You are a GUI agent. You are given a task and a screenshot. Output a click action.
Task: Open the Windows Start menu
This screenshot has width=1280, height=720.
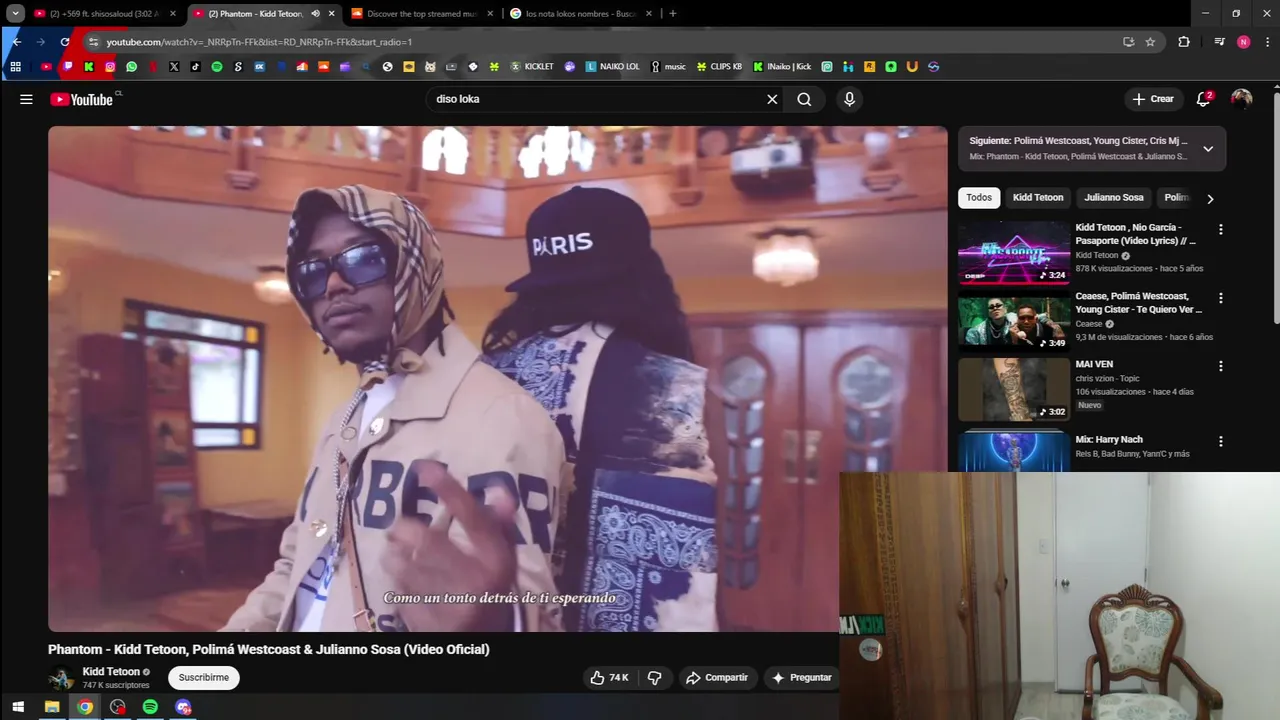17,707
